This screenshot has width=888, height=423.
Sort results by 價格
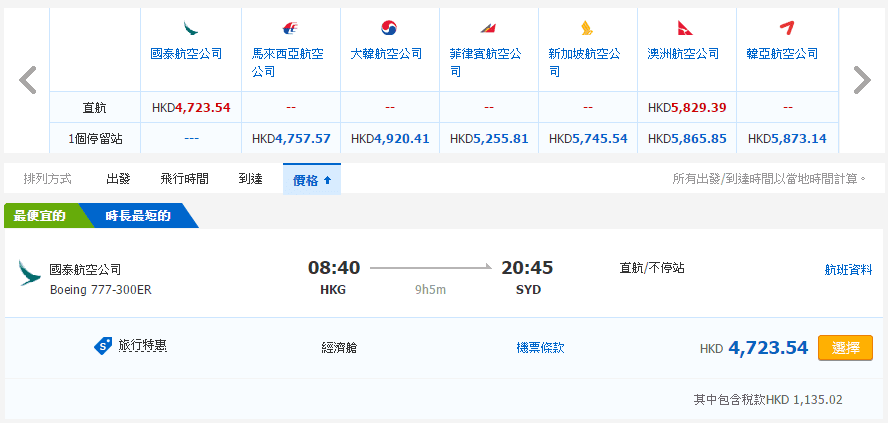point(311,179)
